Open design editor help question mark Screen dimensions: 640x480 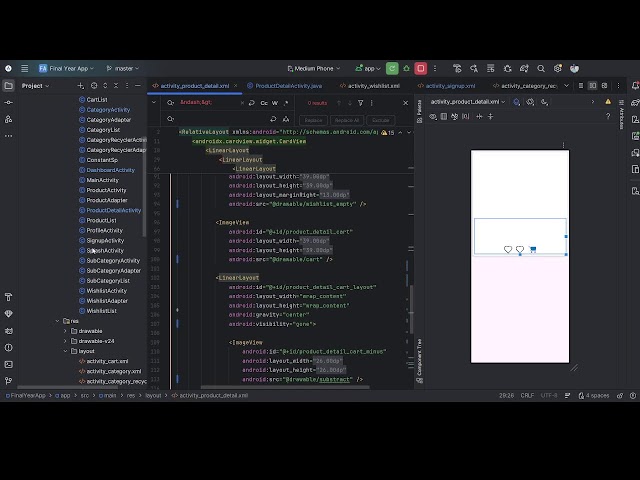(x=608, y=116)
